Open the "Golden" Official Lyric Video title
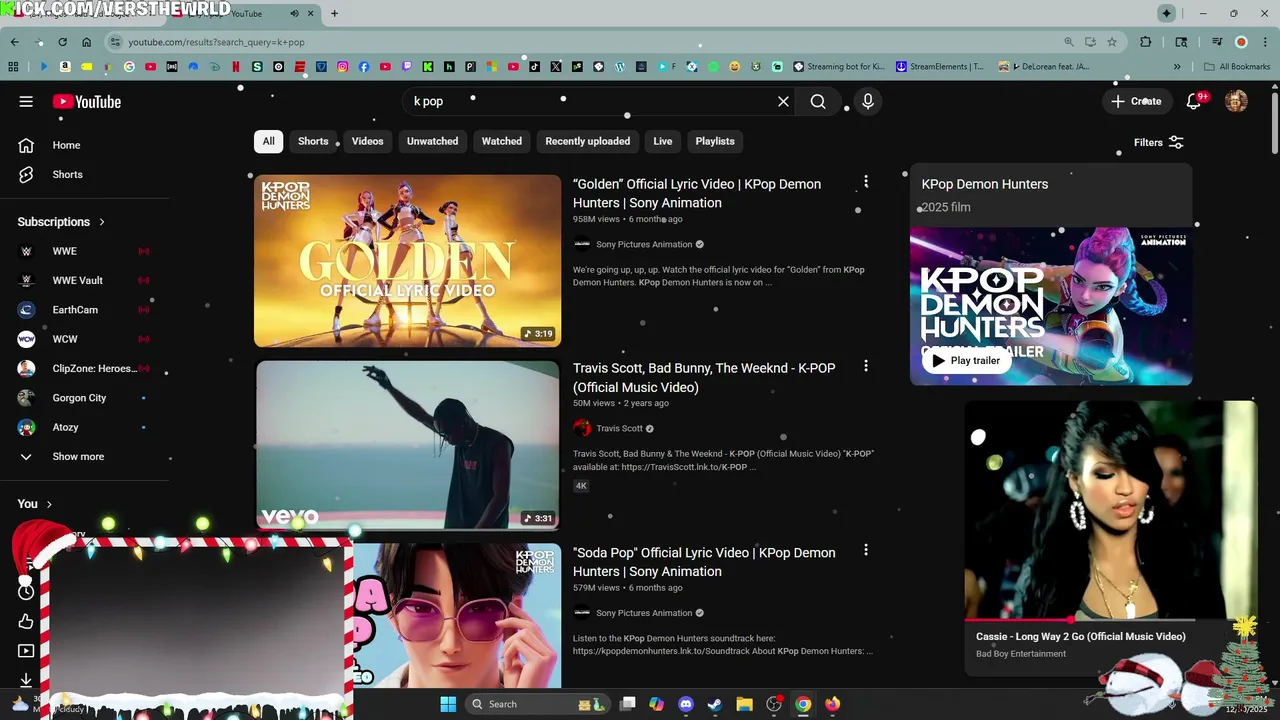1280x720 pixels. [x=697, y=193]
